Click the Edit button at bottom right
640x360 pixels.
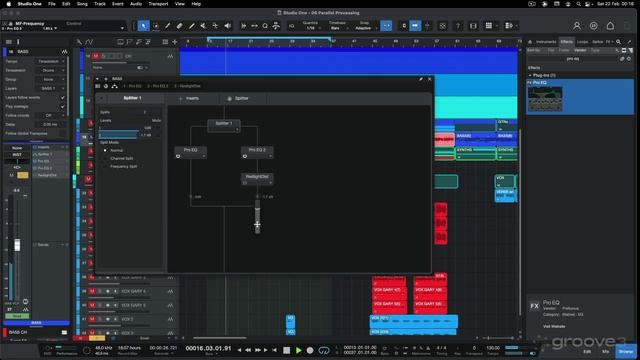pos(587,351)
